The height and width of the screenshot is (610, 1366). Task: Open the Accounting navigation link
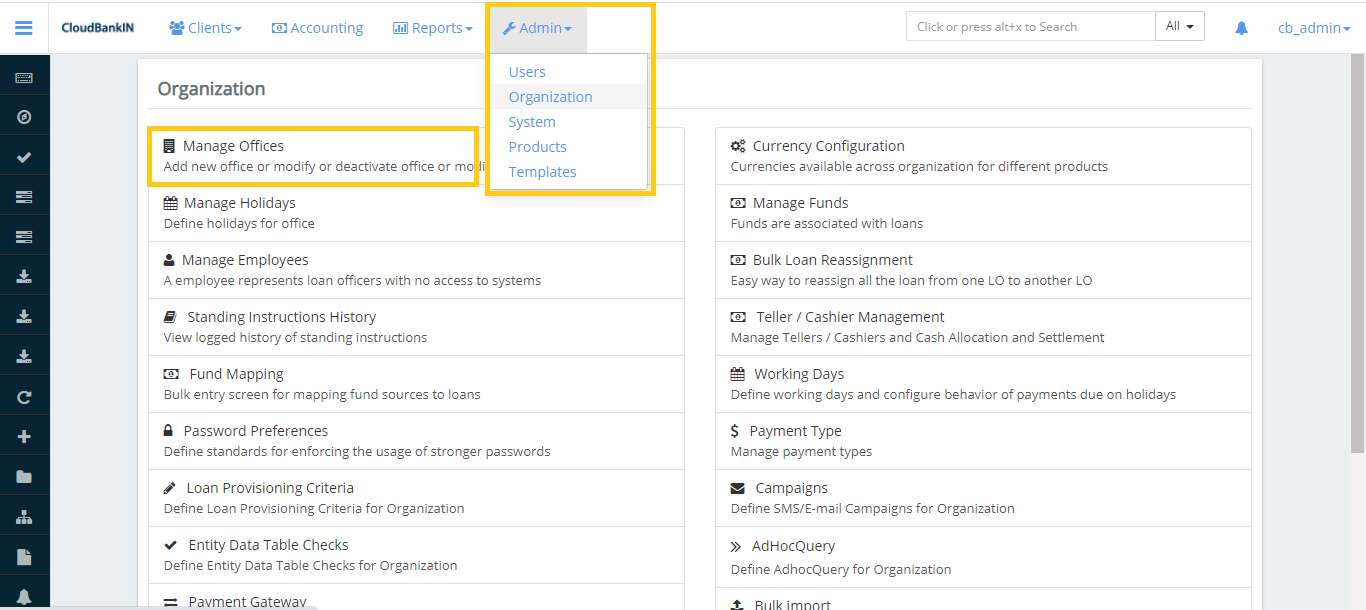click(317, 28)
